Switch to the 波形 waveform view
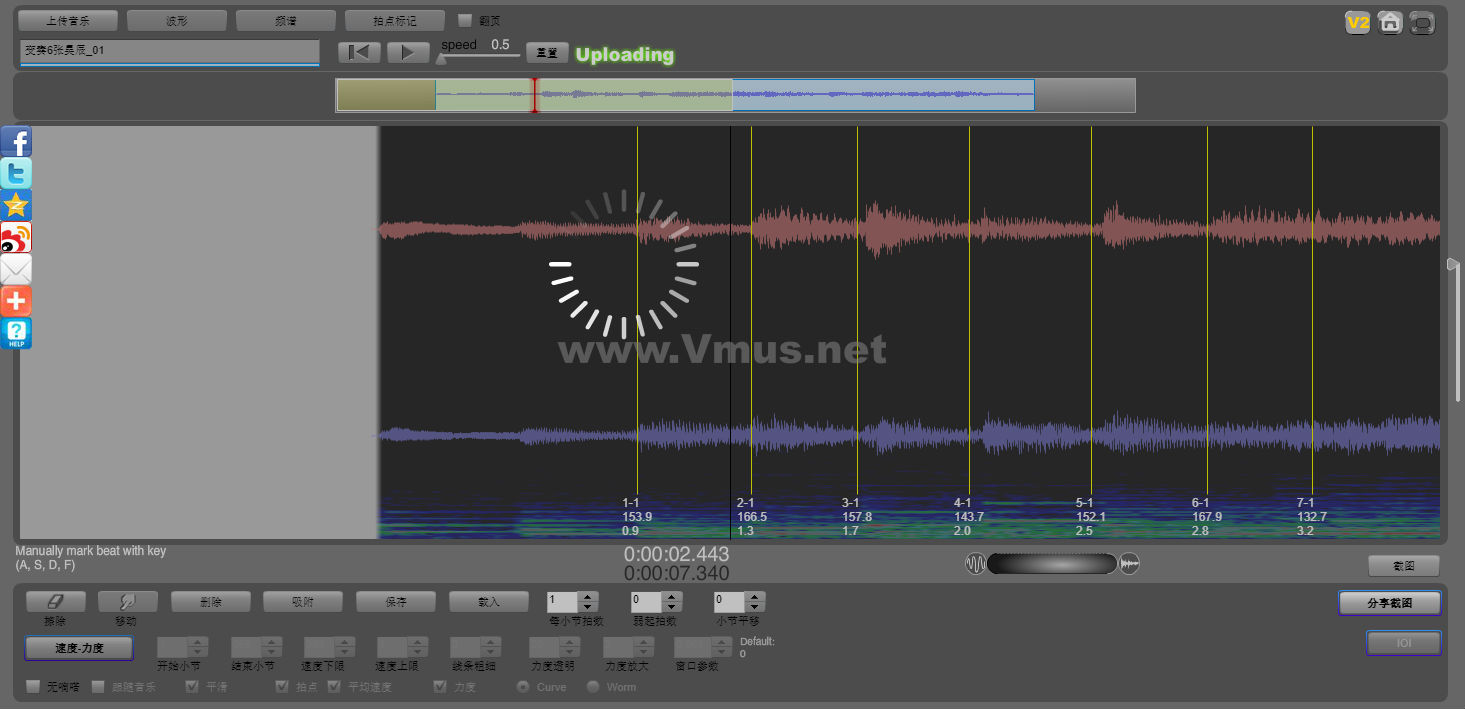This screenshot has width=1465, height=709. [176, 20]
